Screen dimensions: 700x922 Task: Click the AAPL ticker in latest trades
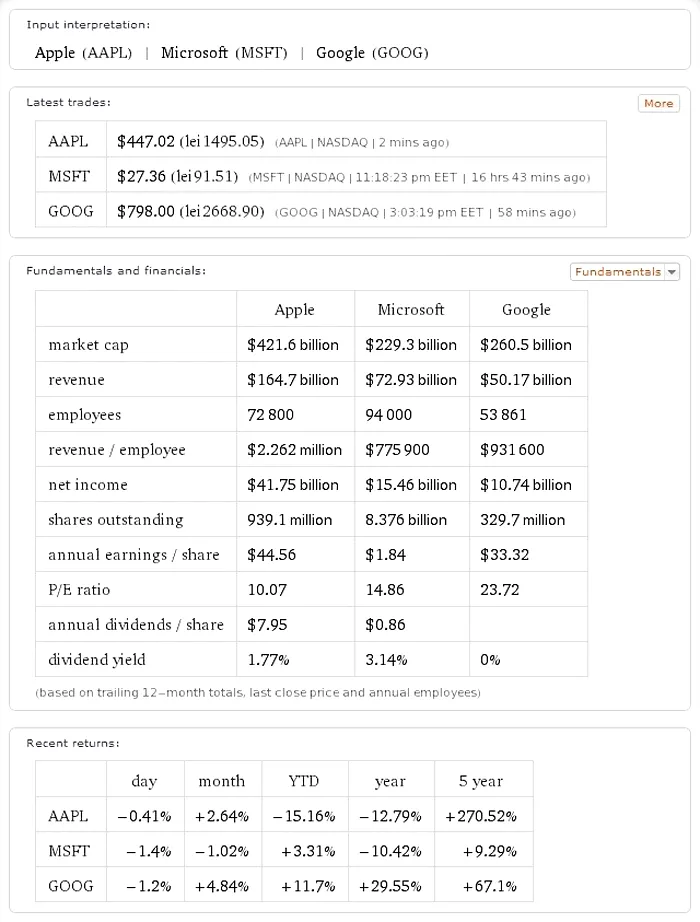[x=68, y=139]
